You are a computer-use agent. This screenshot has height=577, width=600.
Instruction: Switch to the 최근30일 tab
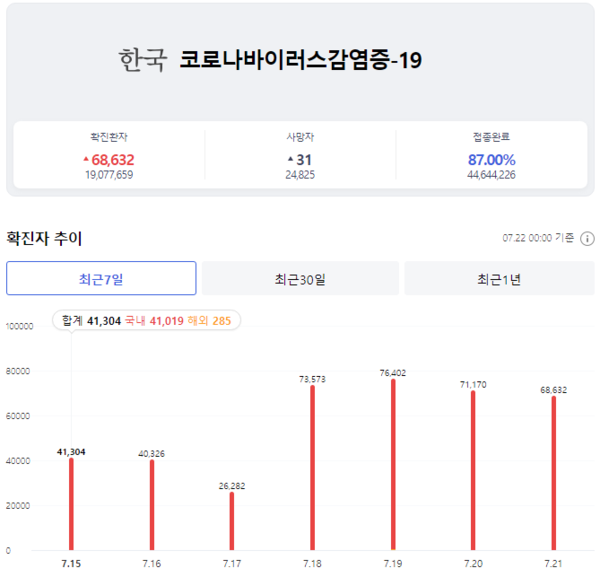[x=300, y=278]
